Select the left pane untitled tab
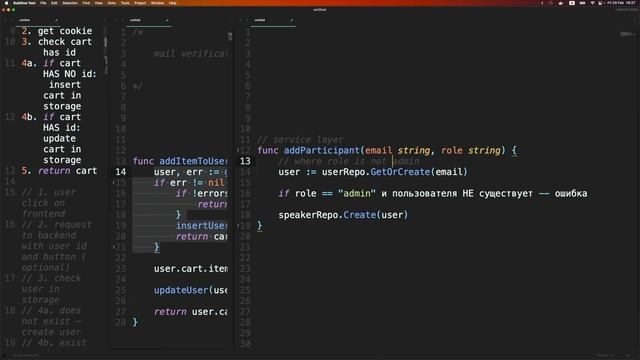 point(37,20)
